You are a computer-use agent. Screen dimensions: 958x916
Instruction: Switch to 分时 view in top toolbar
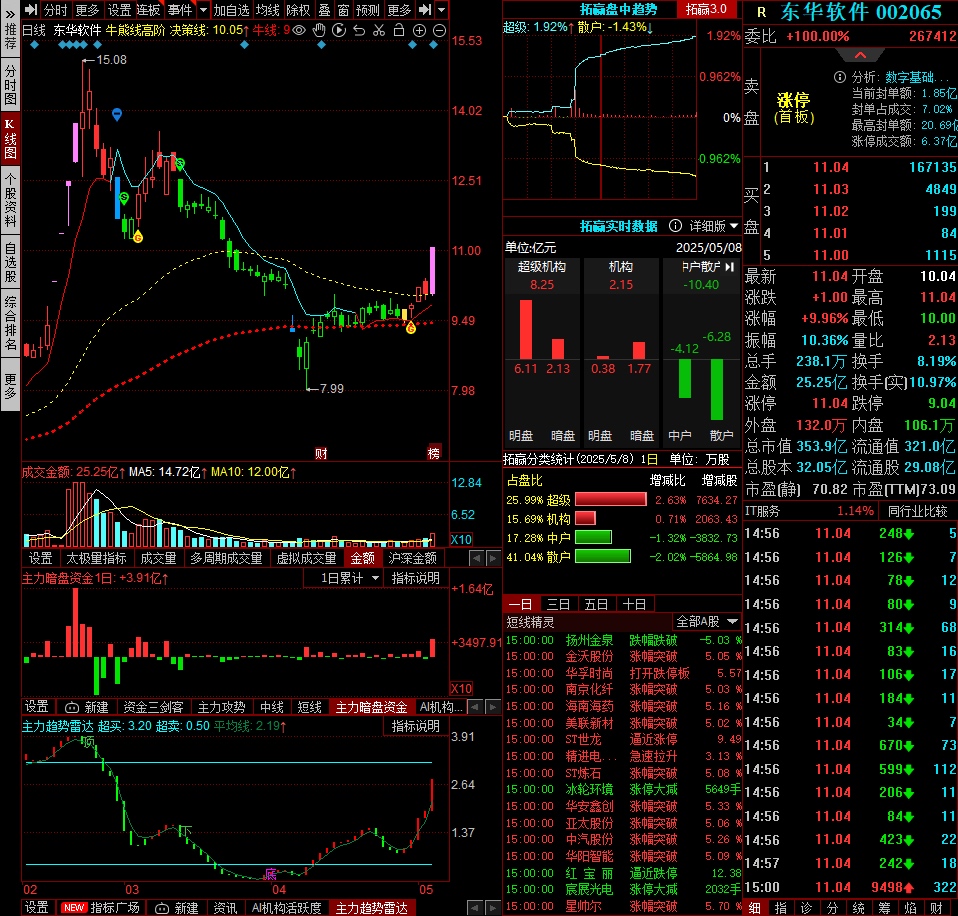(56, 10)
